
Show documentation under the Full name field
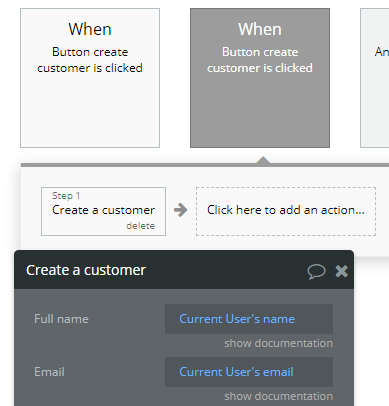click(x=278, y=343)
